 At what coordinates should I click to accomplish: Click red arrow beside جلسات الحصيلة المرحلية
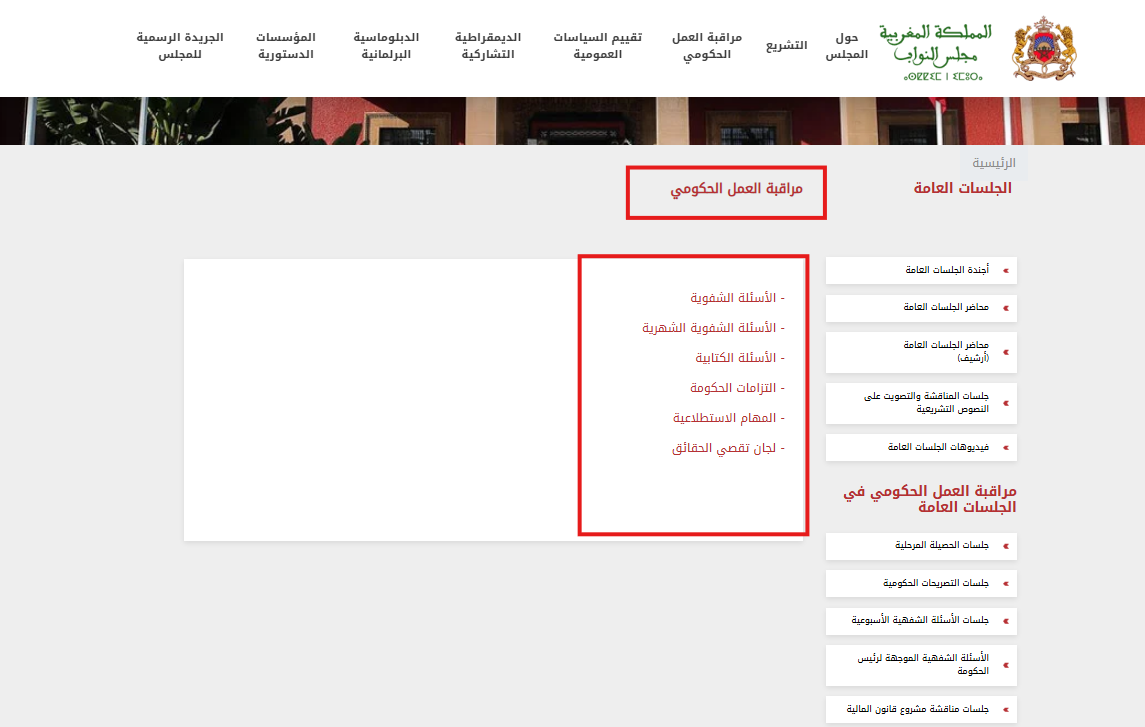[x=1006, y=546]
